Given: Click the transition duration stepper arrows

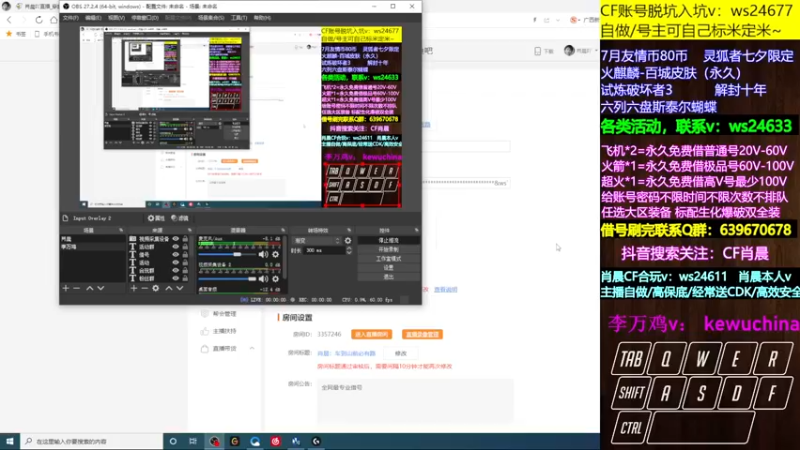Looking at the screenshot, I should tap(349, 251).
